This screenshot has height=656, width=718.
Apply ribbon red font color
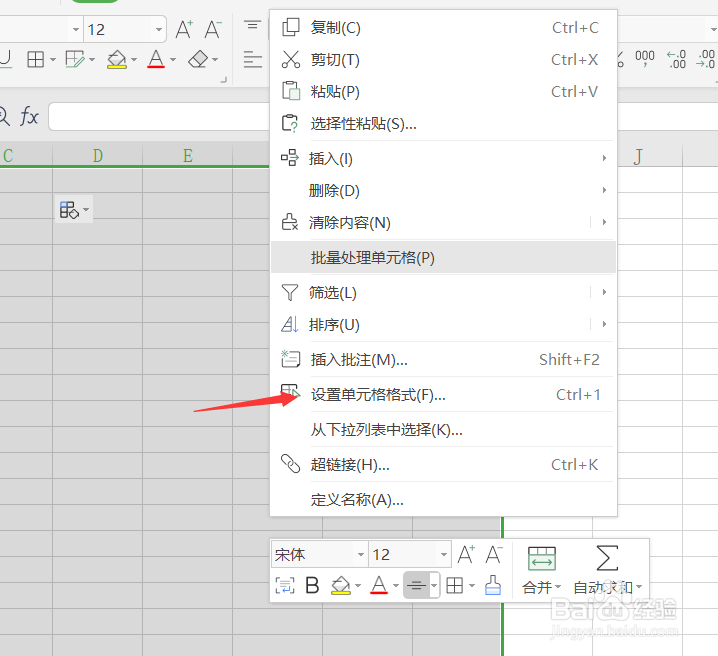[x=156, y=60]
